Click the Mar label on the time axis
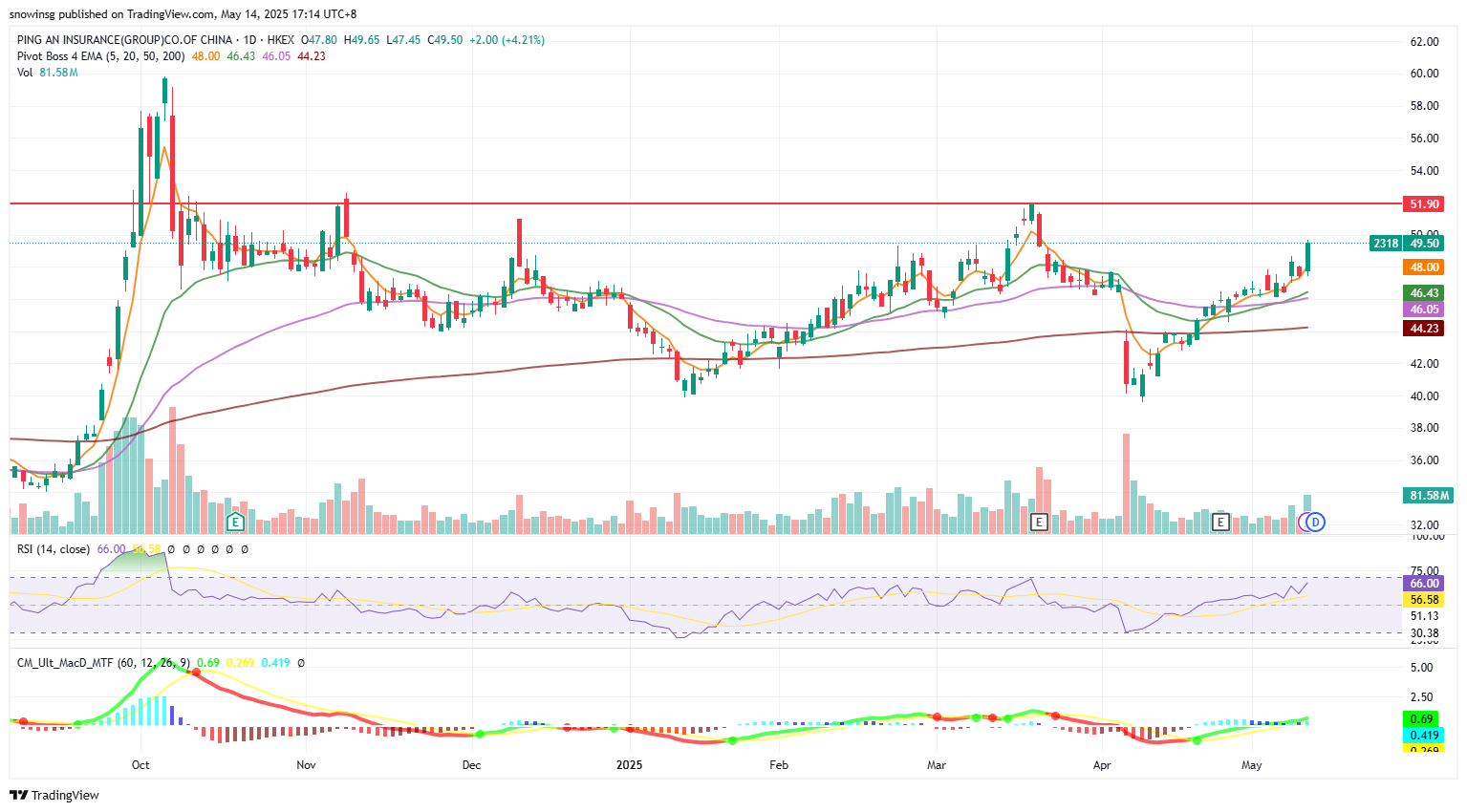The width and height of the screenshot is (1467, 812). tap(937, 765)
